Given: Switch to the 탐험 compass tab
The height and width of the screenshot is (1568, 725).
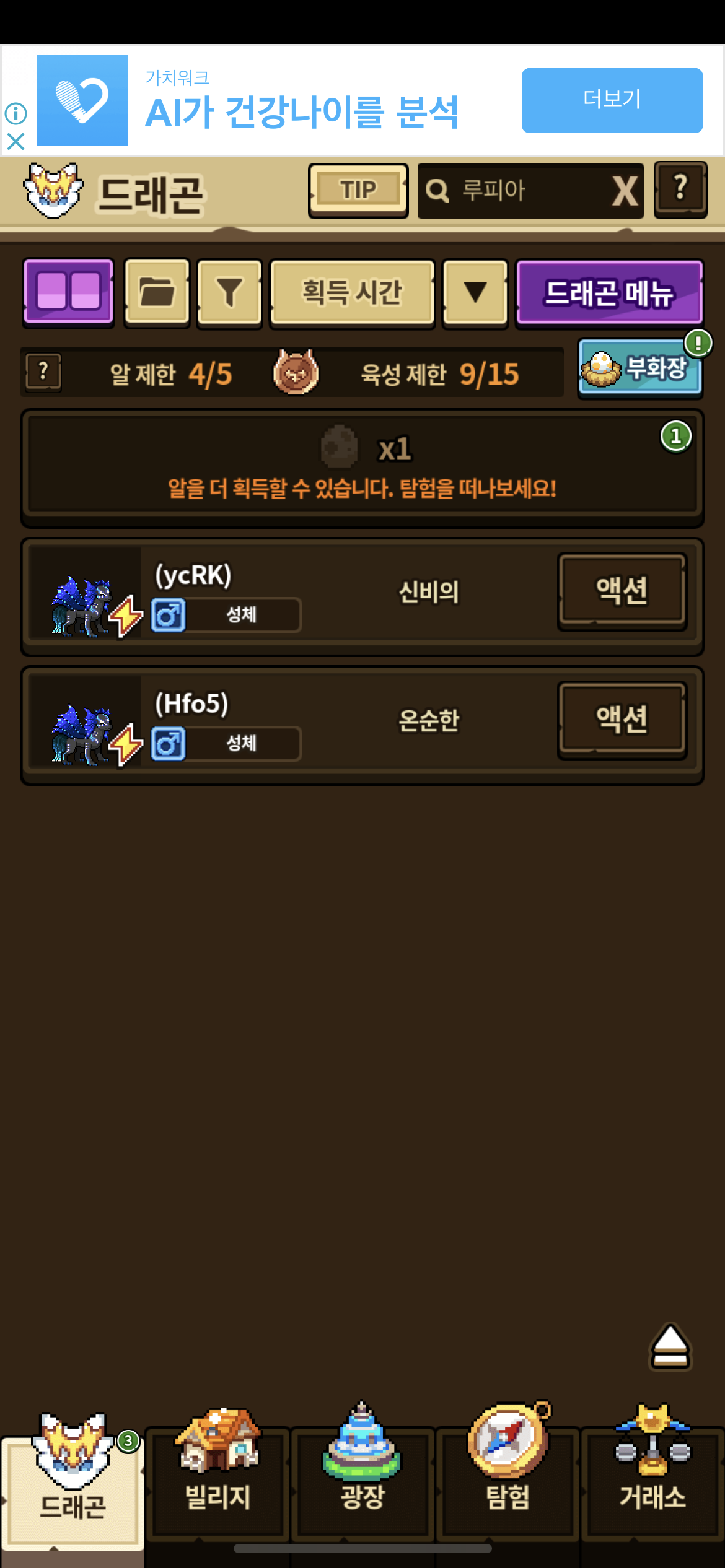Looking at the screenshot, I should coord(507,1474).
